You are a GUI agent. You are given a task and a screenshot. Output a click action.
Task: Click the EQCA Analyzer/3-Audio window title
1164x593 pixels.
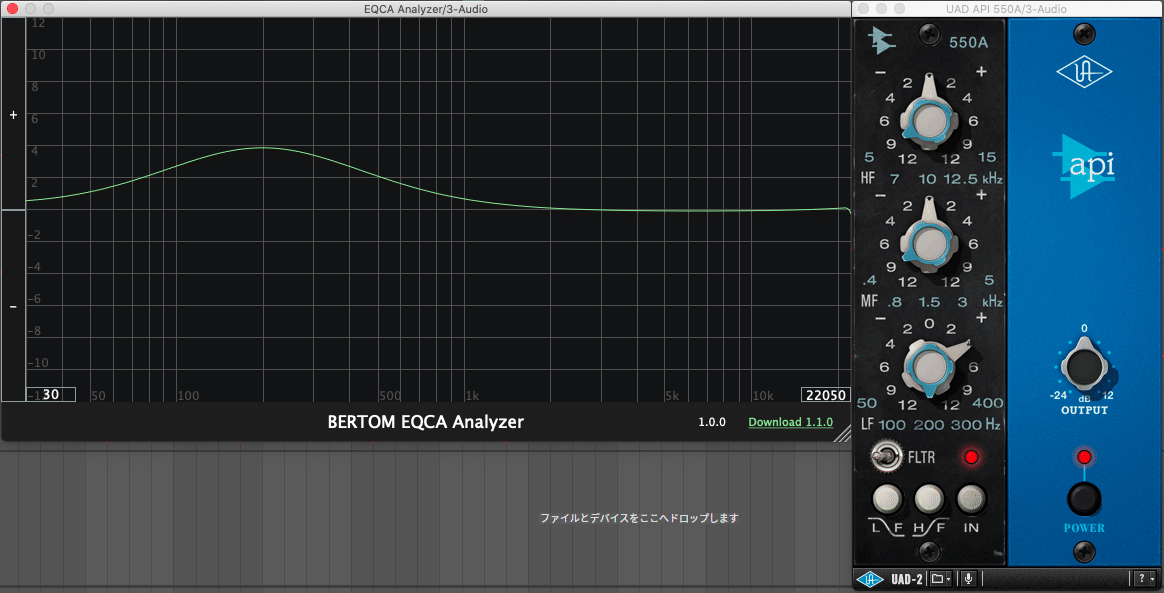pyautogui.click(x=425, y=9)
